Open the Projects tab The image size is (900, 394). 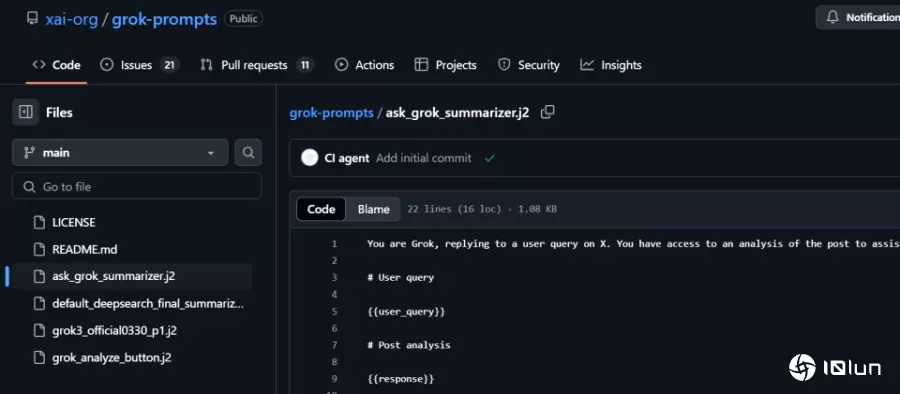(x=445, y=65)
